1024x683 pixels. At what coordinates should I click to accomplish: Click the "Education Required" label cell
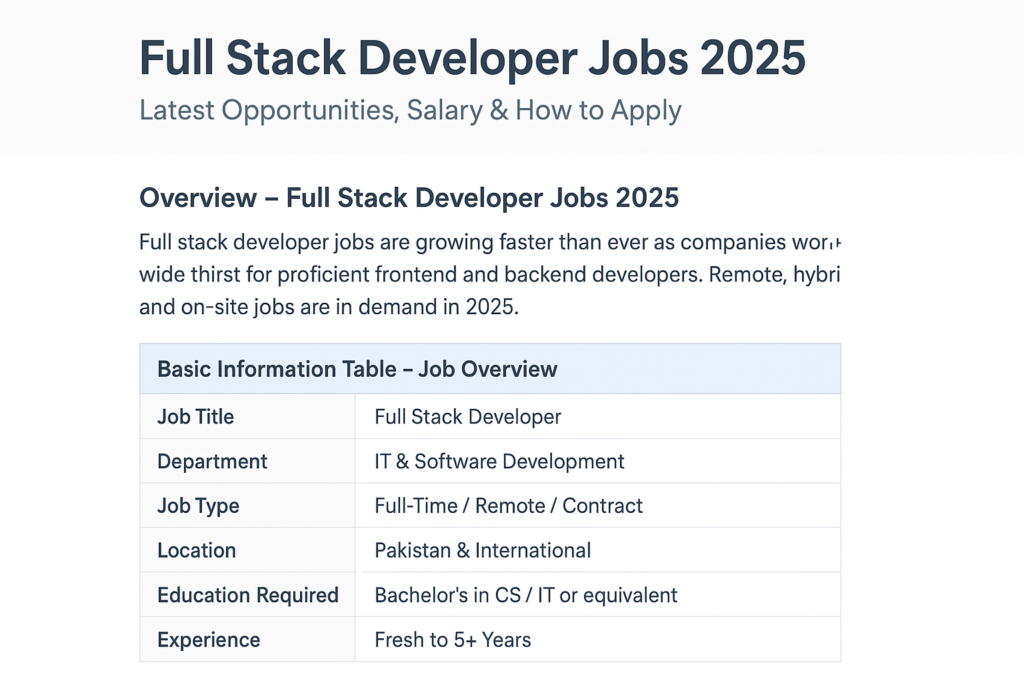(248, 596)
